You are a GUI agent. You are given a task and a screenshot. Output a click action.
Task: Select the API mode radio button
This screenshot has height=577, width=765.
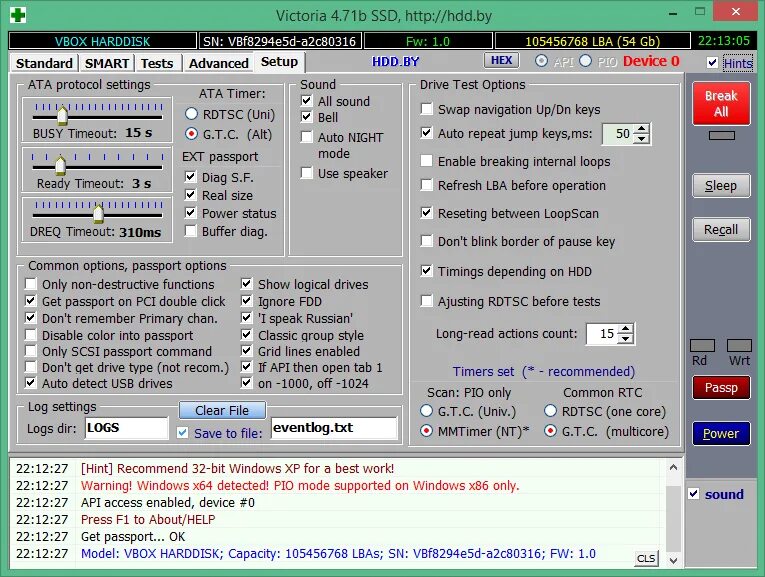[541, 61]
